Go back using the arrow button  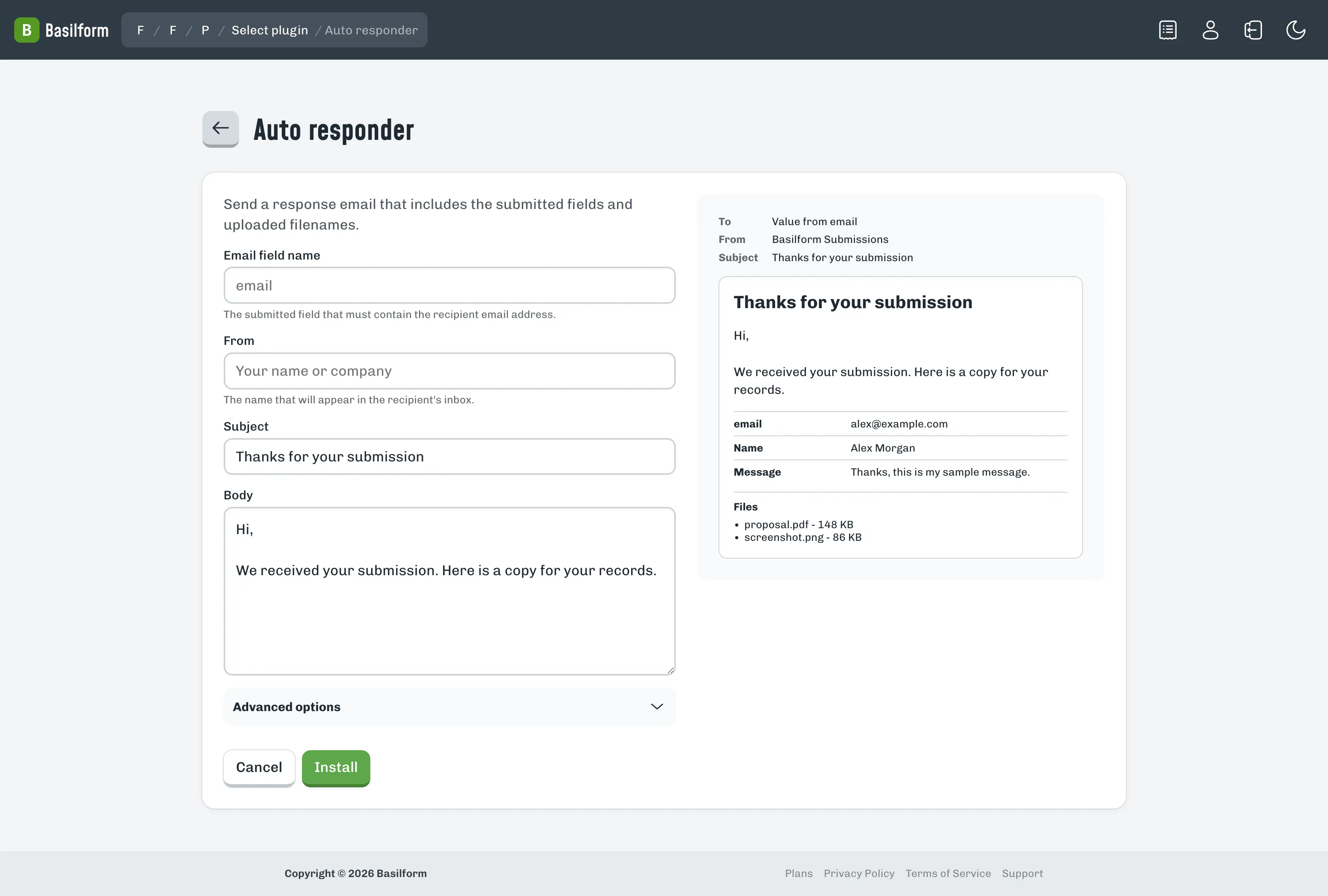tap(221, 128)
